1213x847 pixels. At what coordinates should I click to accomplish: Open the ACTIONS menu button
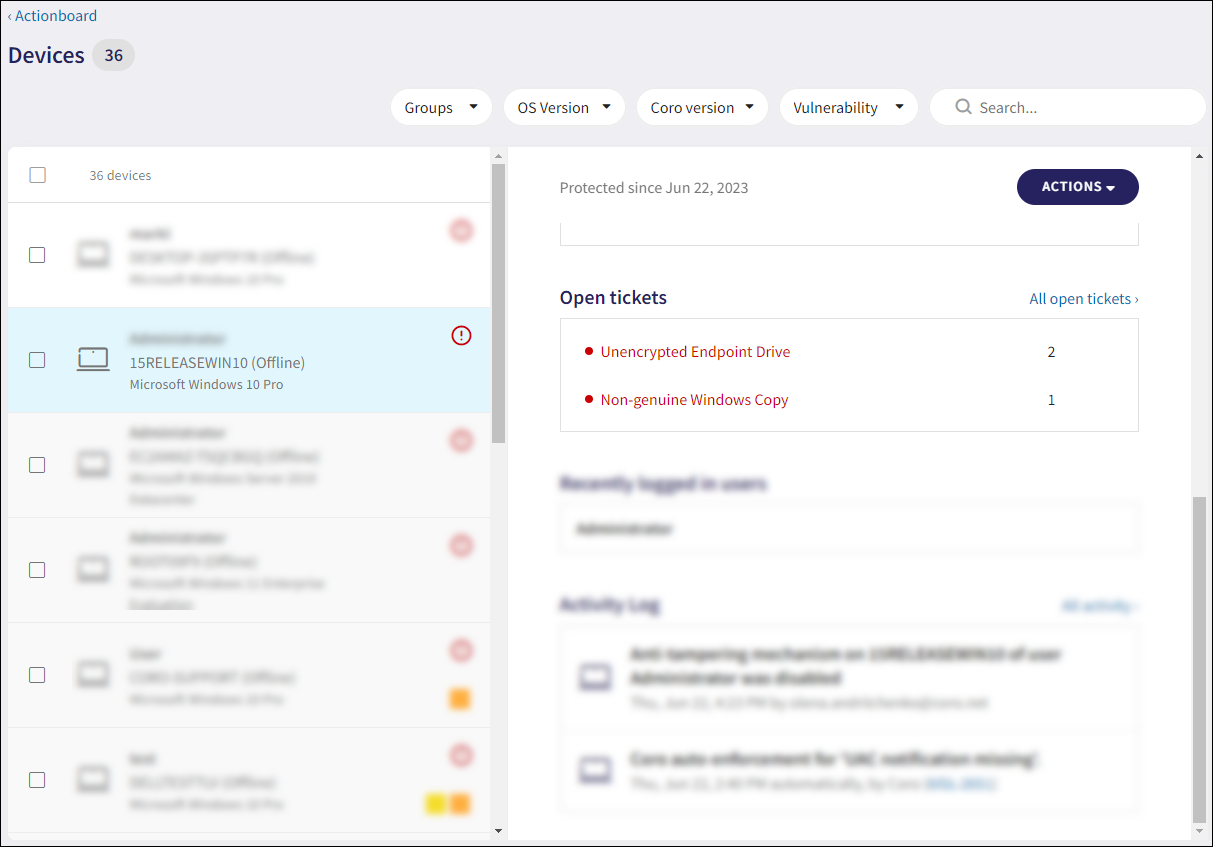1077,187
